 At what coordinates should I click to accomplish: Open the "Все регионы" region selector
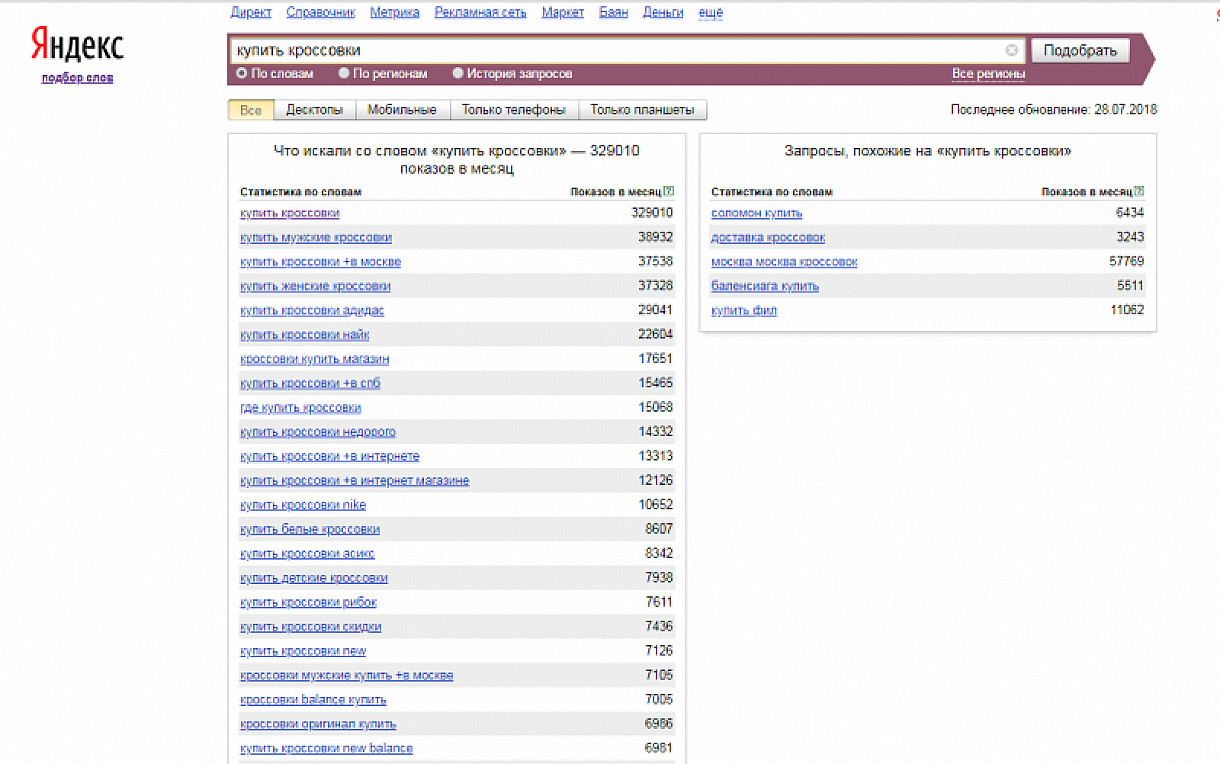[x=988, y=74]
